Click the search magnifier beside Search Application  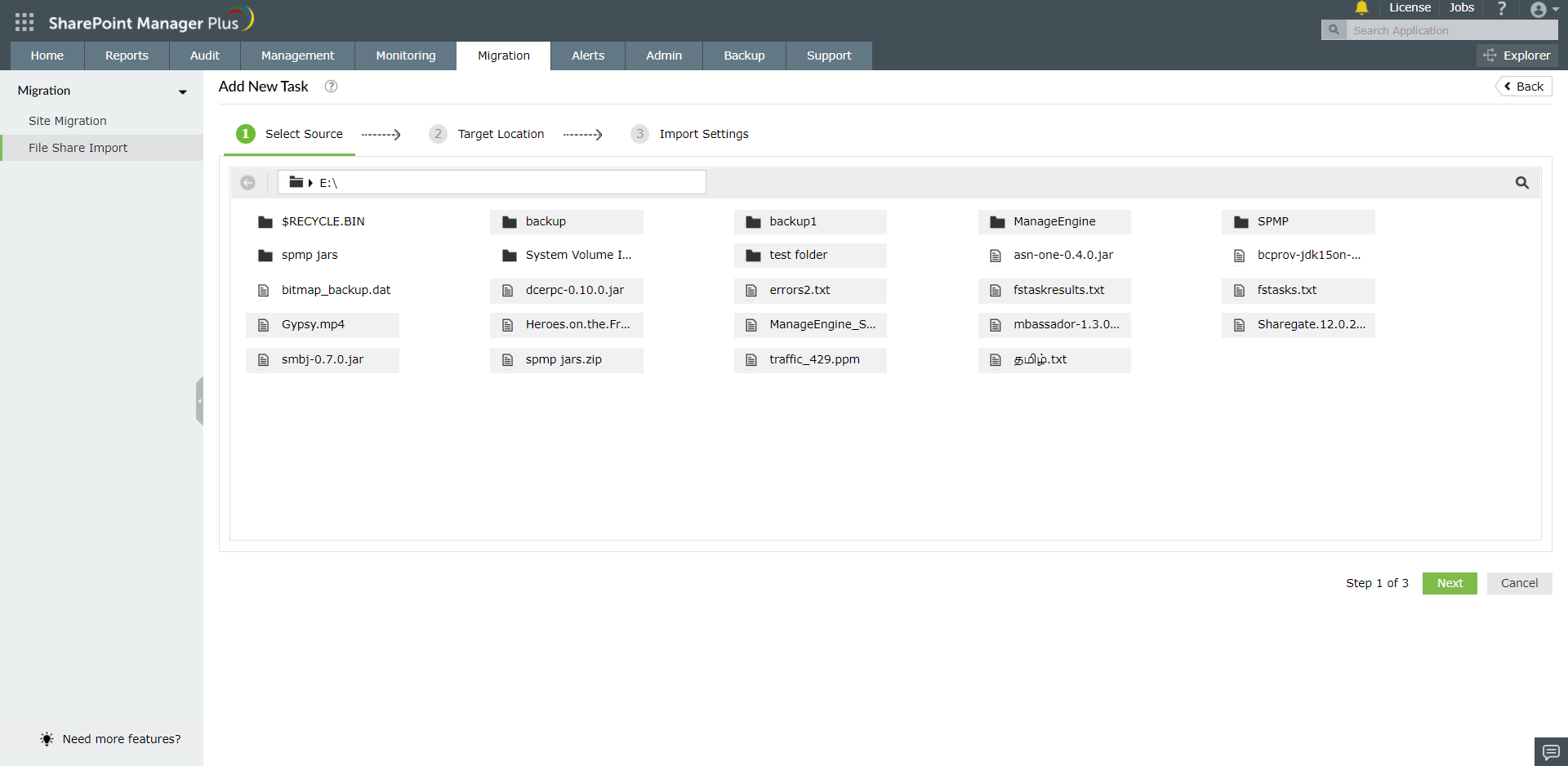pyautogui.click(x=1334, y=30)
